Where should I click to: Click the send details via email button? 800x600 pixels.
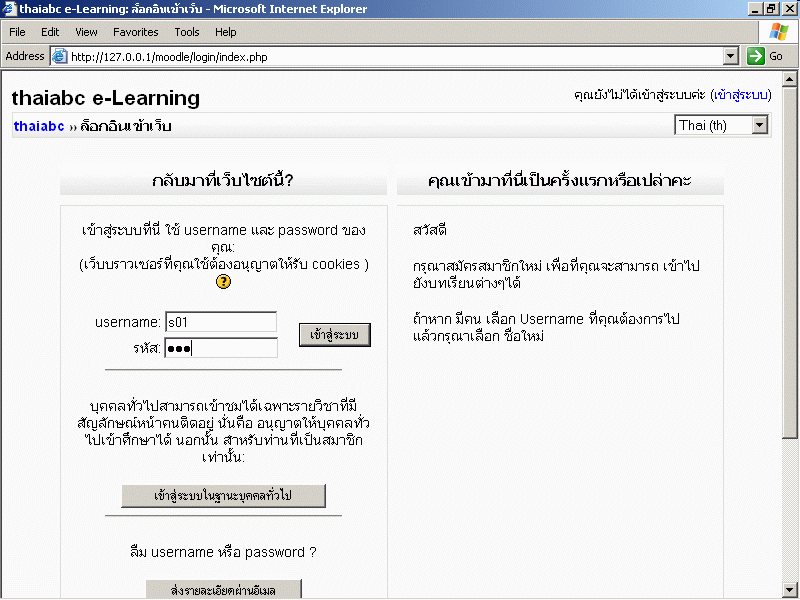coord(223,589)
